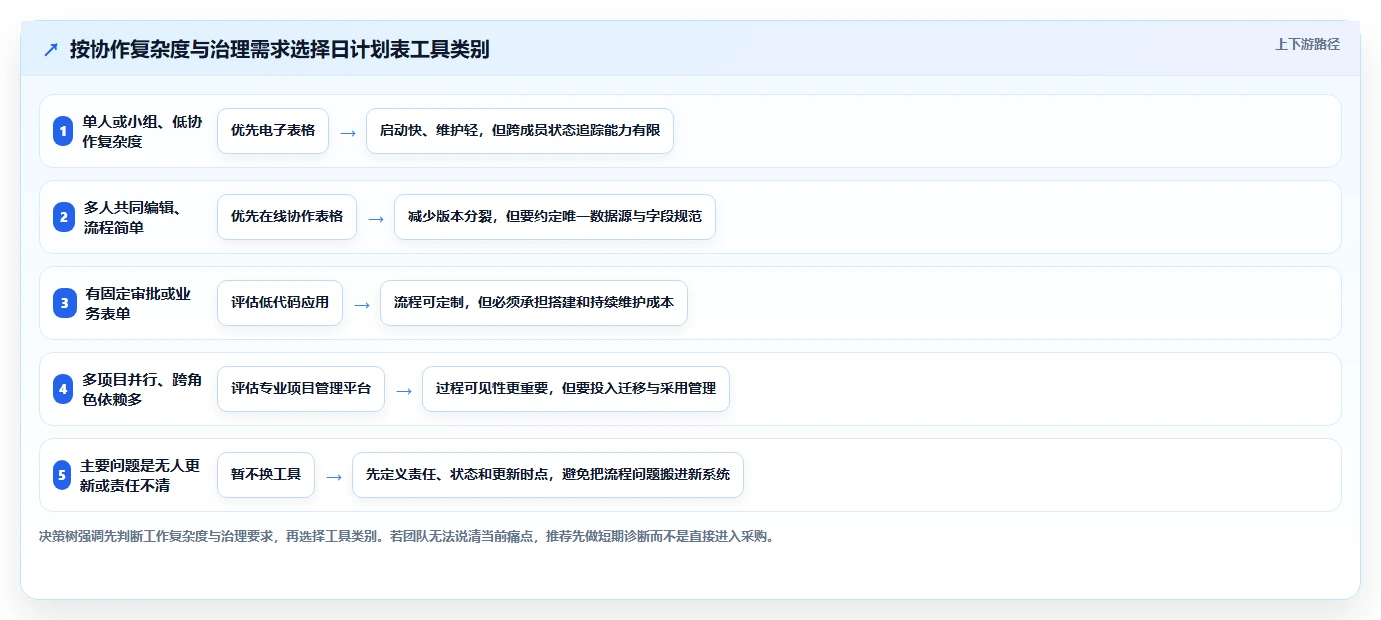Click the 评估专业项目管理平台 box

pos(301,389)
